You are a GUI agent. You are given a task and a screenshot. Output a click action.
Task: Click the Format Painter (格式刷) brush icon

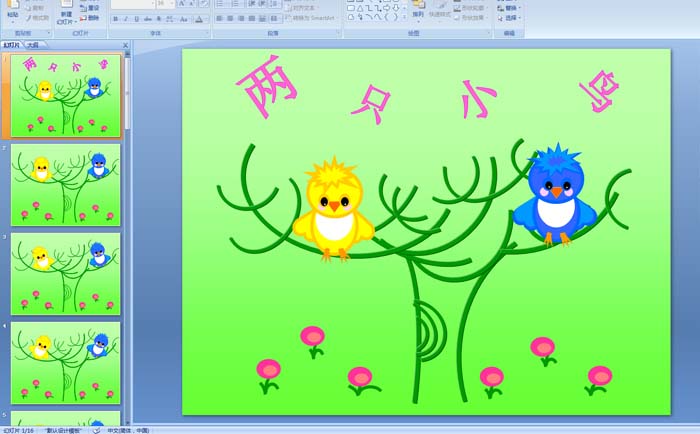[x=29, y=18]
